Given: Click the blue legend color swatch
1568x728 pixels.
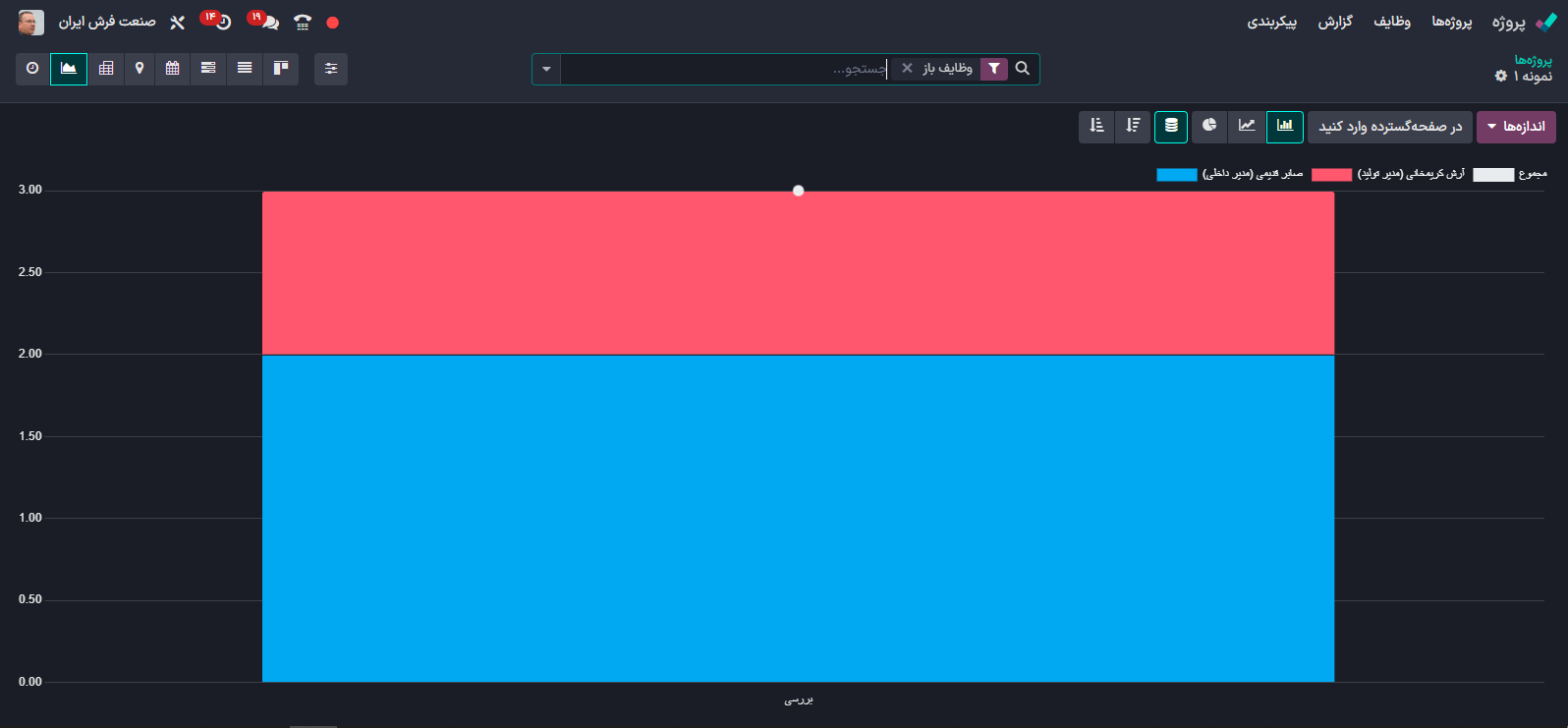Looking at the screenshot, I should tap(1176, 175).
